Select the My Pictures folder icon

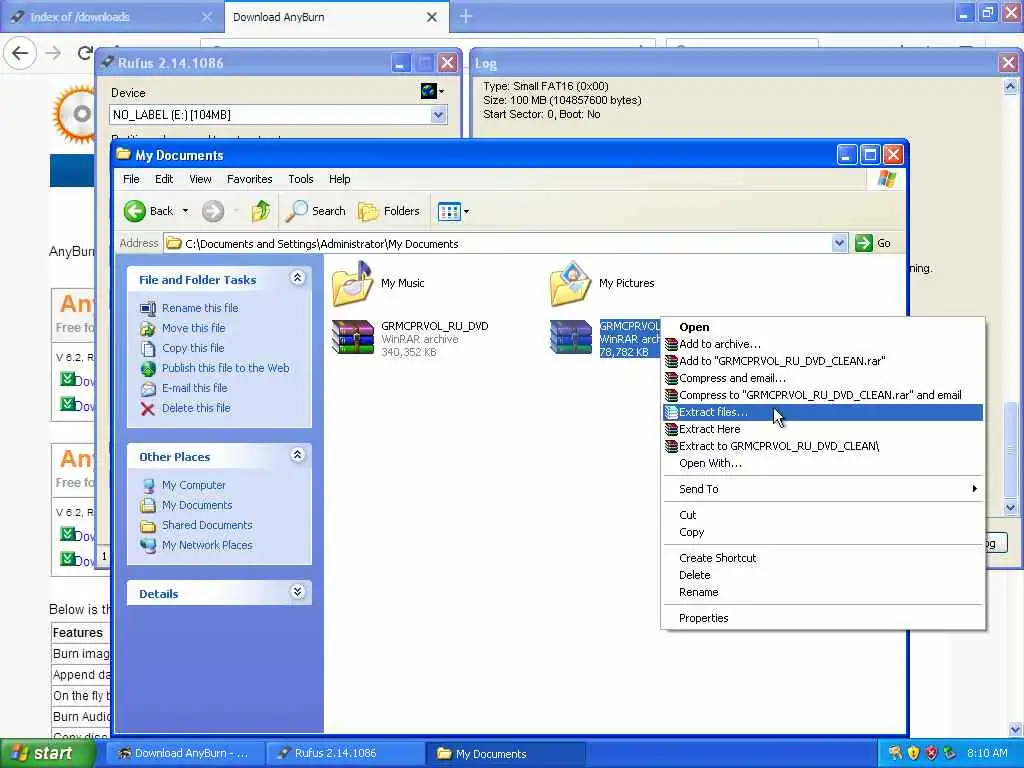click(x=571, y=283)
